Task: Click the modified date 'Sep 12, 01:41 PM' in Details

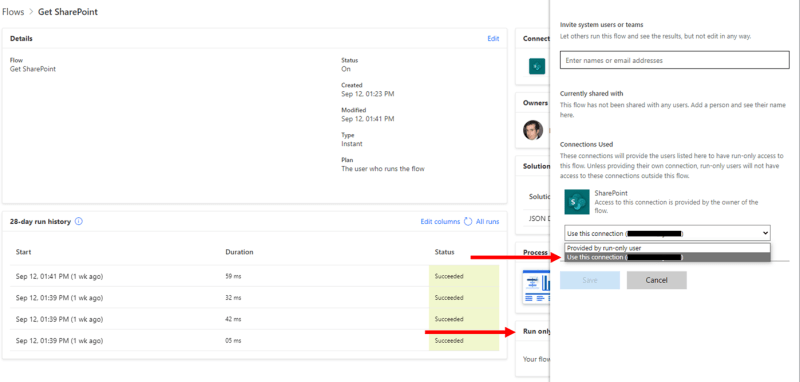Action: click(x=368, y=119)
